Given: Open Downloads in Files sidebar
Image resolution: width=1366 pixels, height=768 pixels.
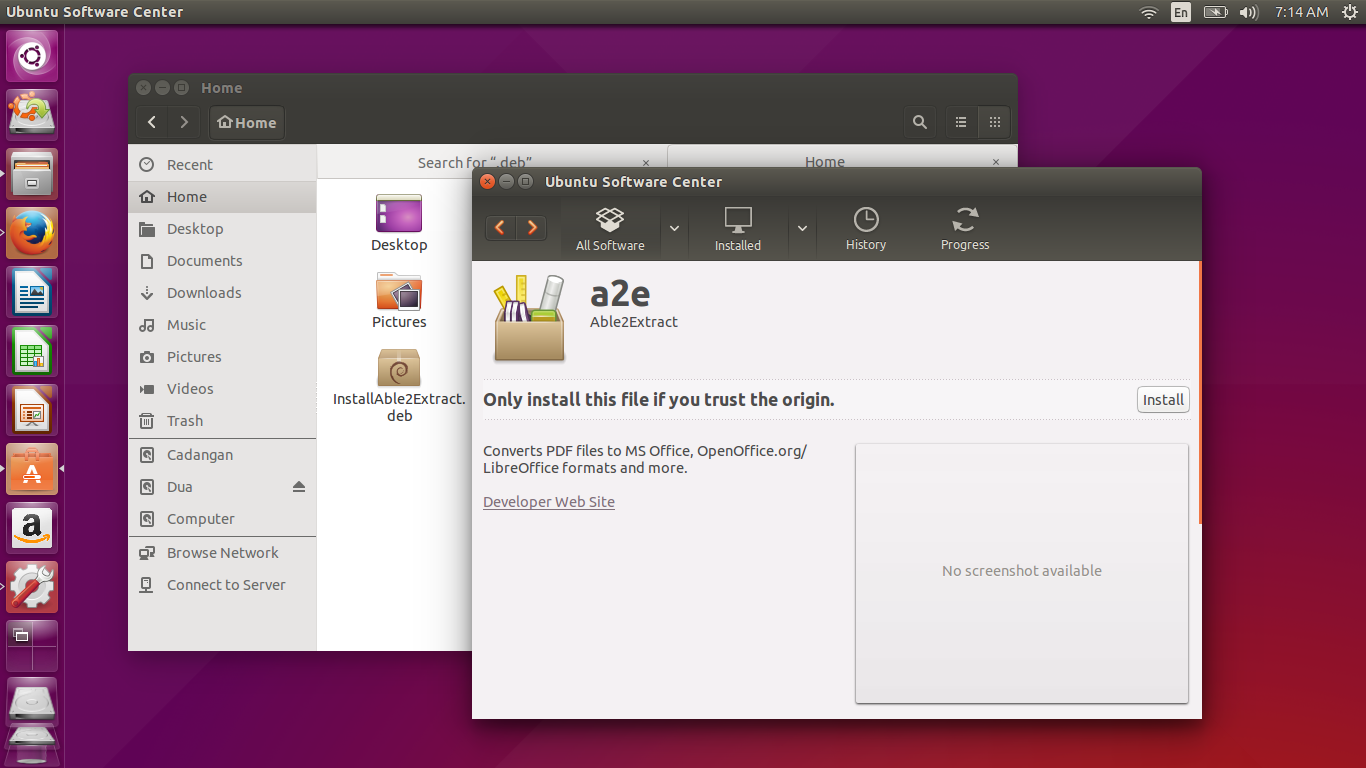Looking at the screenshot, I should pyautogui.click(x=222, y=293).
